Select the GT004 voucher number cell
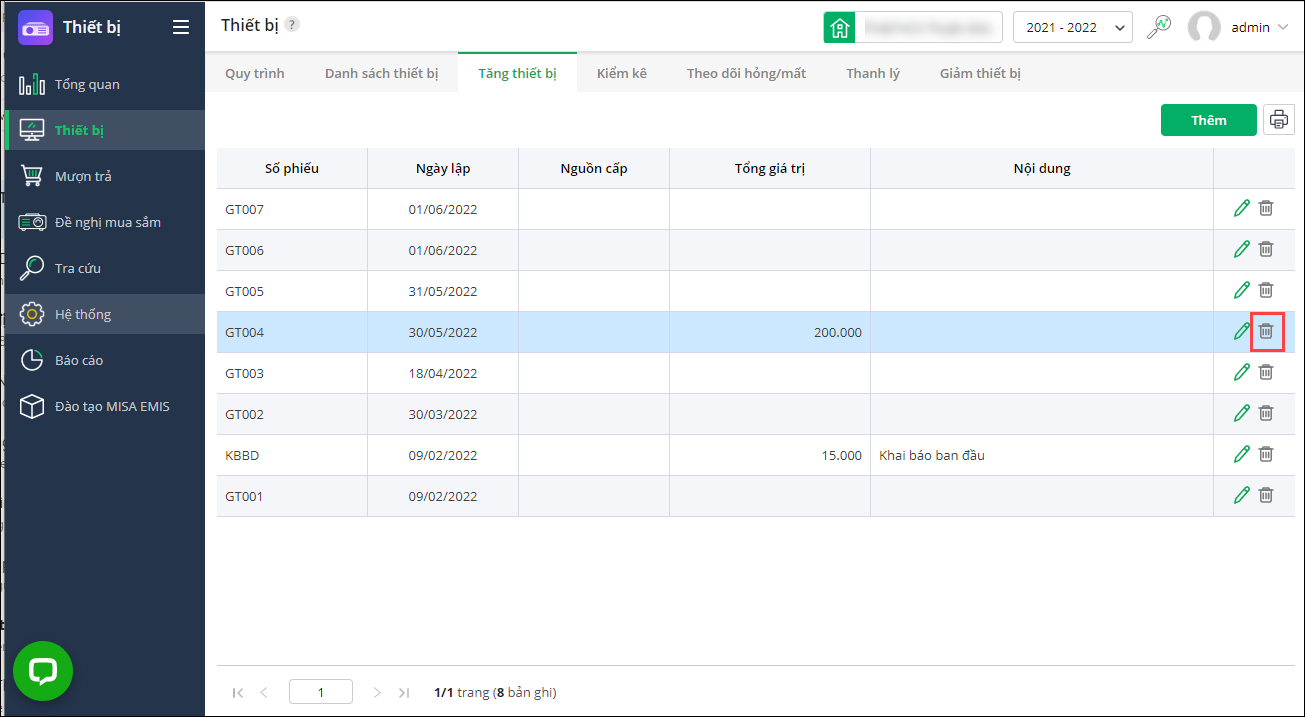Image resolution: width=1305 pixels, height=717 pixels. pos(292,332)
